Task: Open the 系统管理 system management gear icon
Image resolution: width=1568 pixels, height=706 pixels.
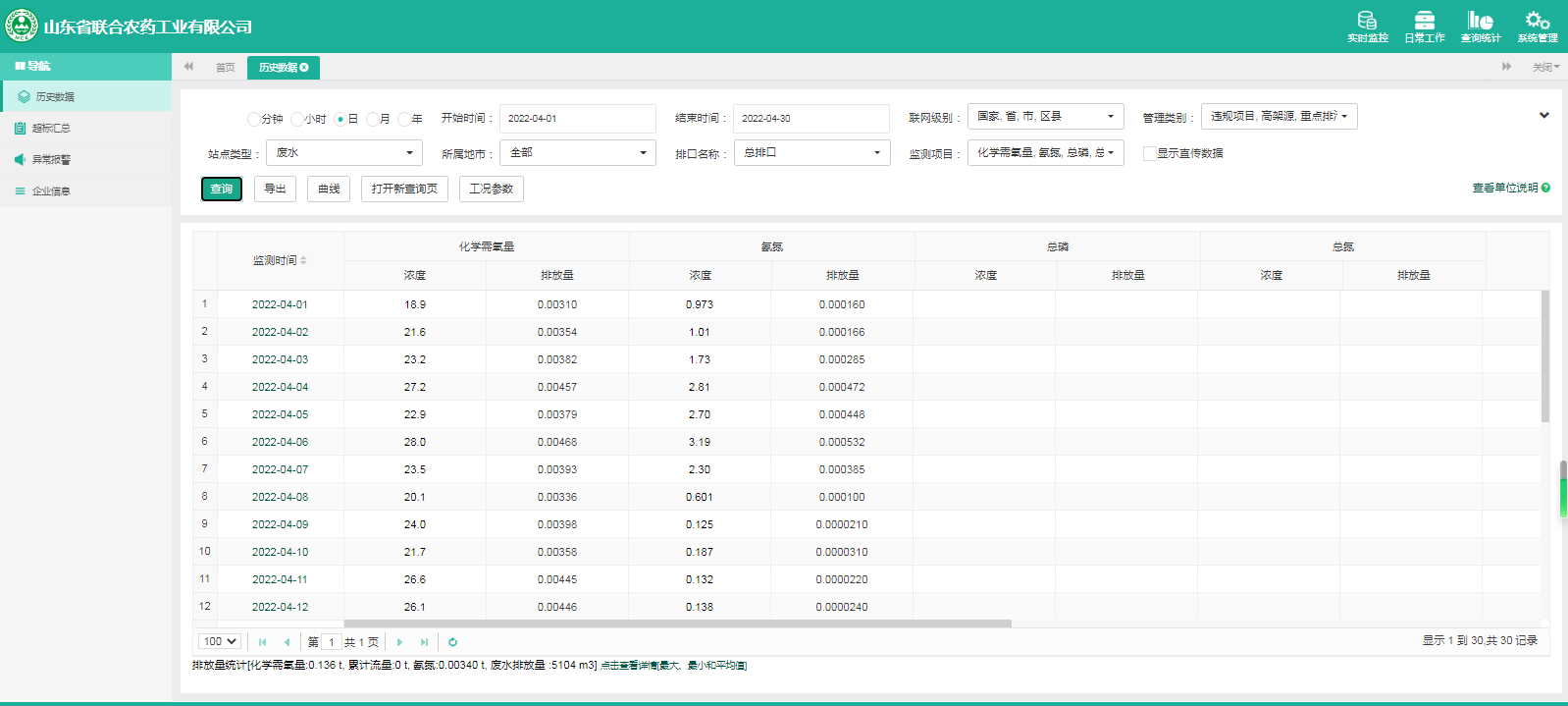Action: click(x=1537, y=22)
